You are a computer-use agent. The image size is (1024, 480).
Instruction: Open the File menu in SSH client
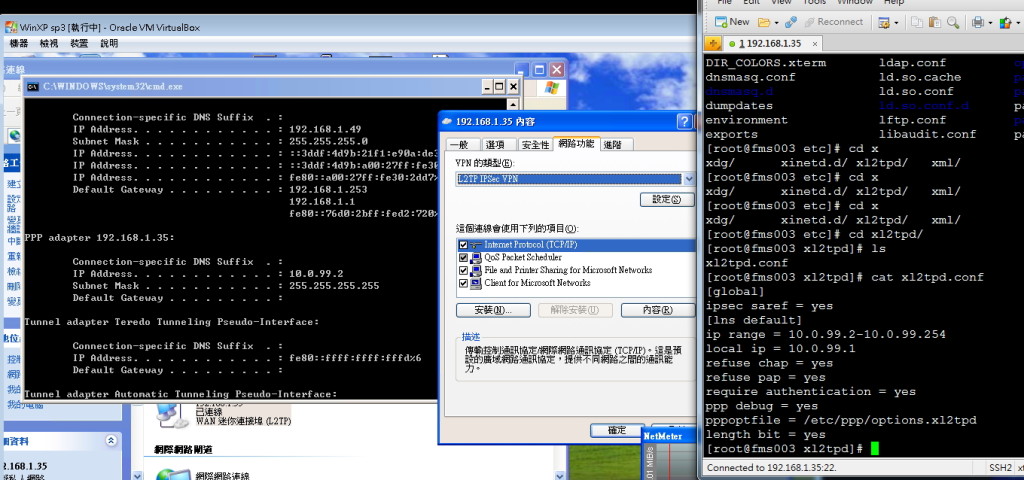click(x=724, y=3)
